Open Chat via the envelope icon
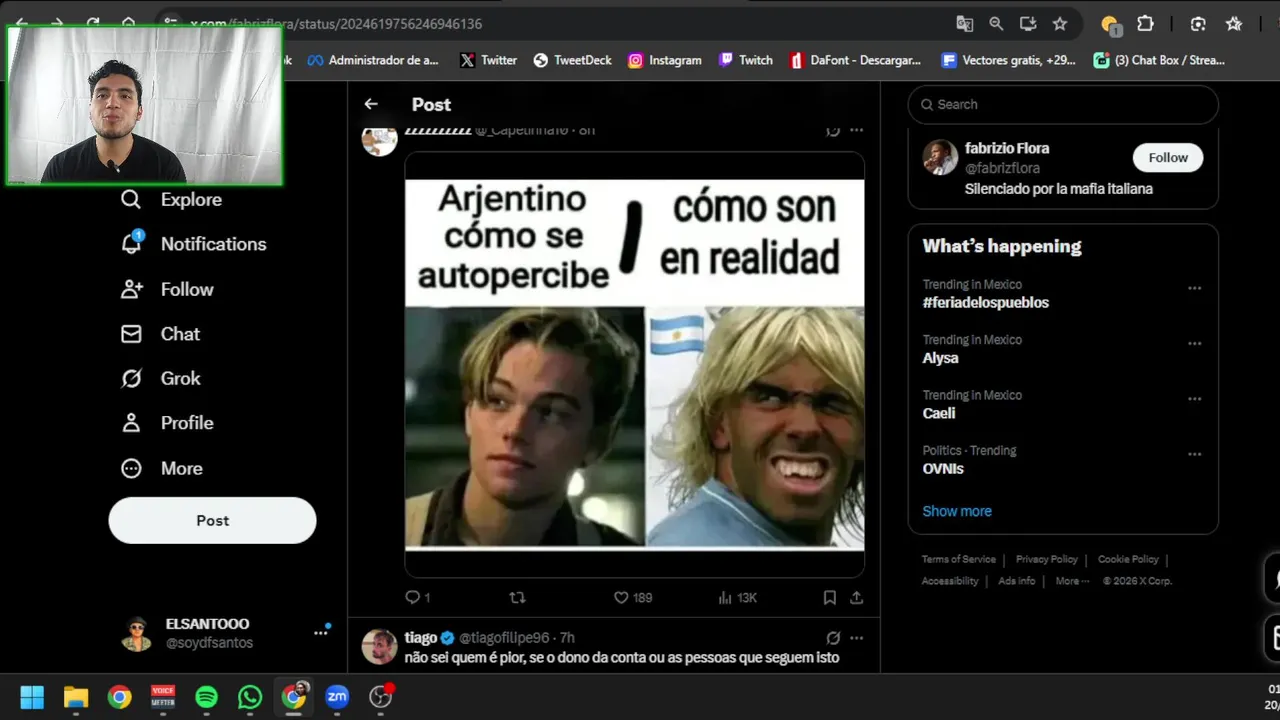Viewport: 1280px width, 720px height. (x=160, y=334)
